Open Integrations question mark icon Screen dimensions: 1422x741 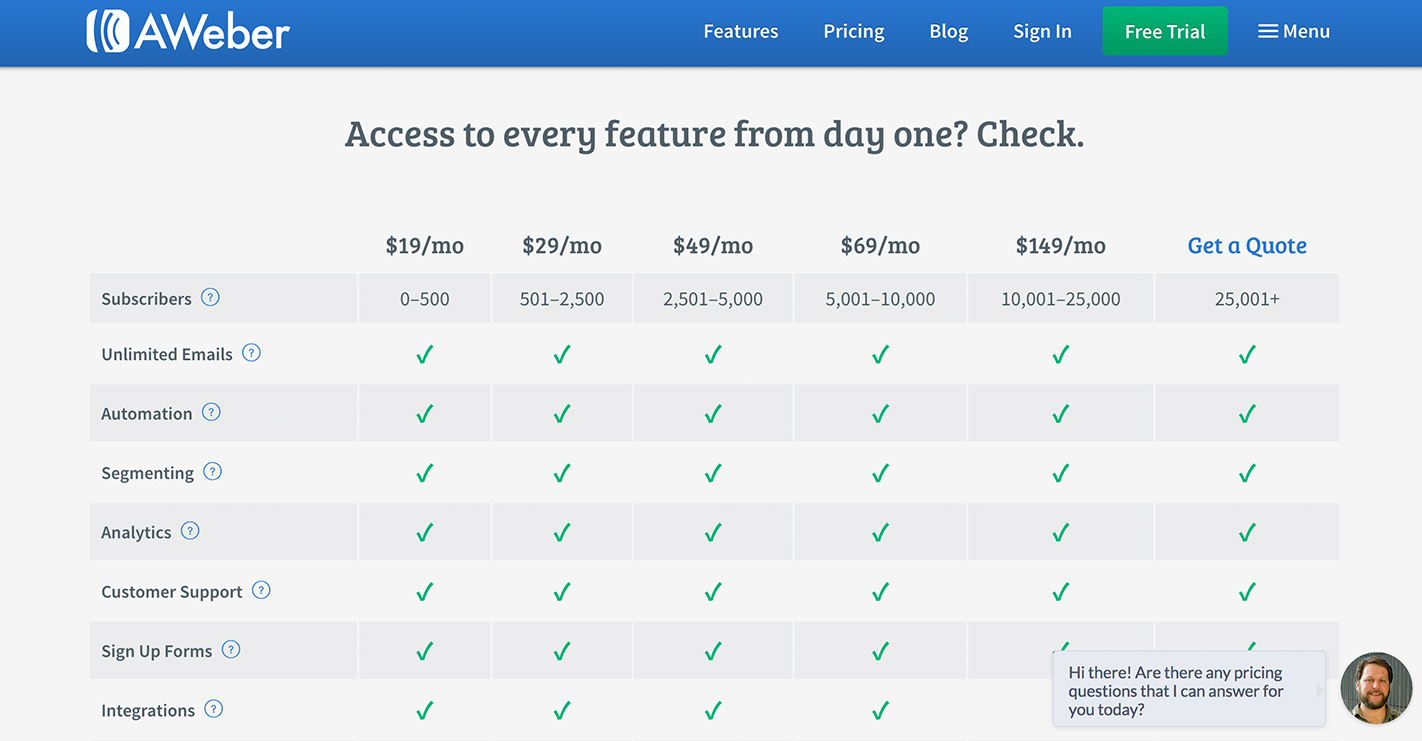pyautogui.click(x=213, y=709)
